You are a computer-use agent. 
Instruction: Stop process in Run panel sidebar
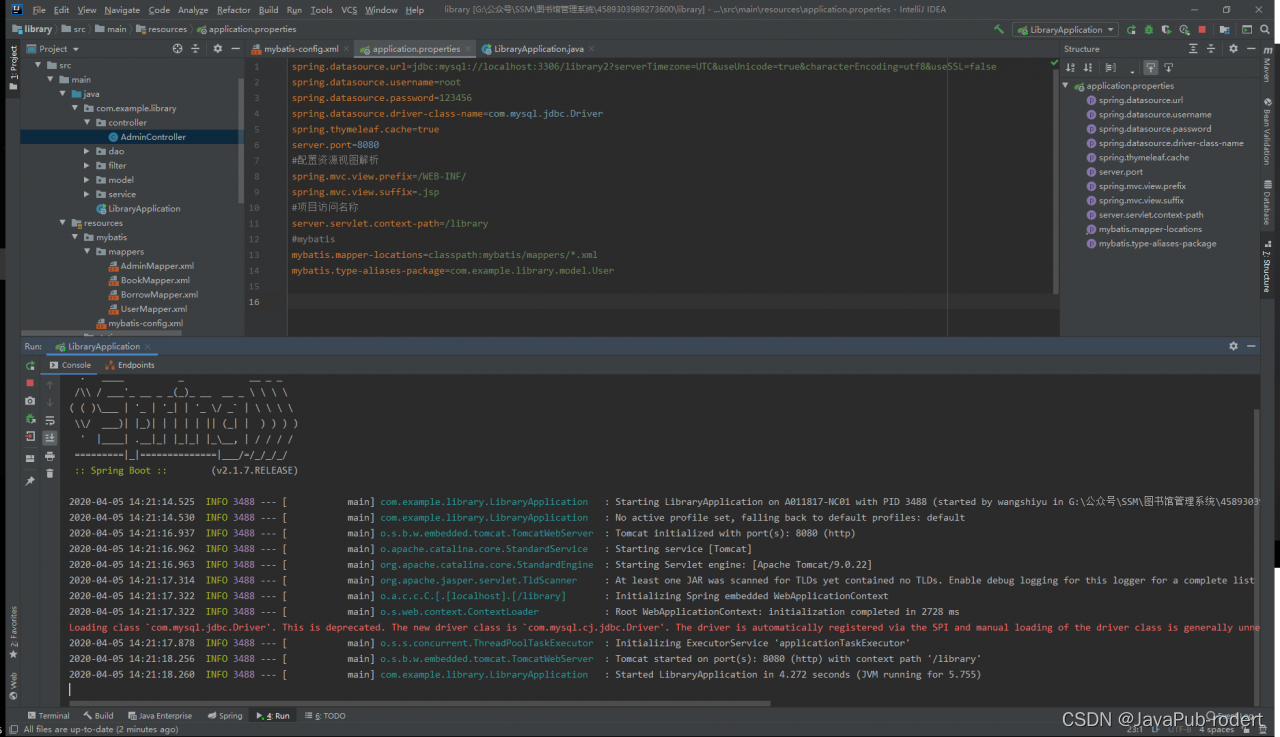click(30, 383)
